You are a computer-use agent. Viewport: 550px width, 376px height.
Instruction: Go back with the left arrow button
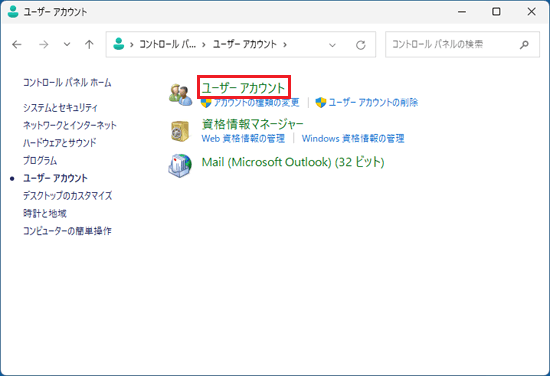pos(16,45)
